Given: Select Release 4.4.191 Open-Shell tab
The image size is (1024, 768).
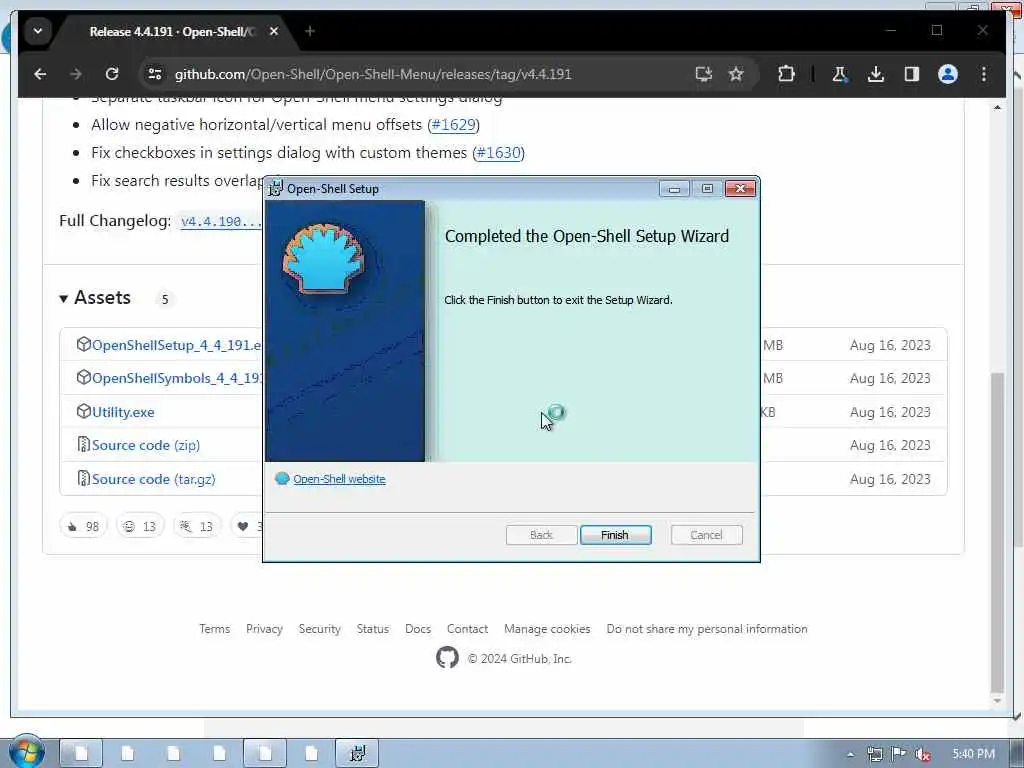Looking at the screenshot, I should coord(172,31).
